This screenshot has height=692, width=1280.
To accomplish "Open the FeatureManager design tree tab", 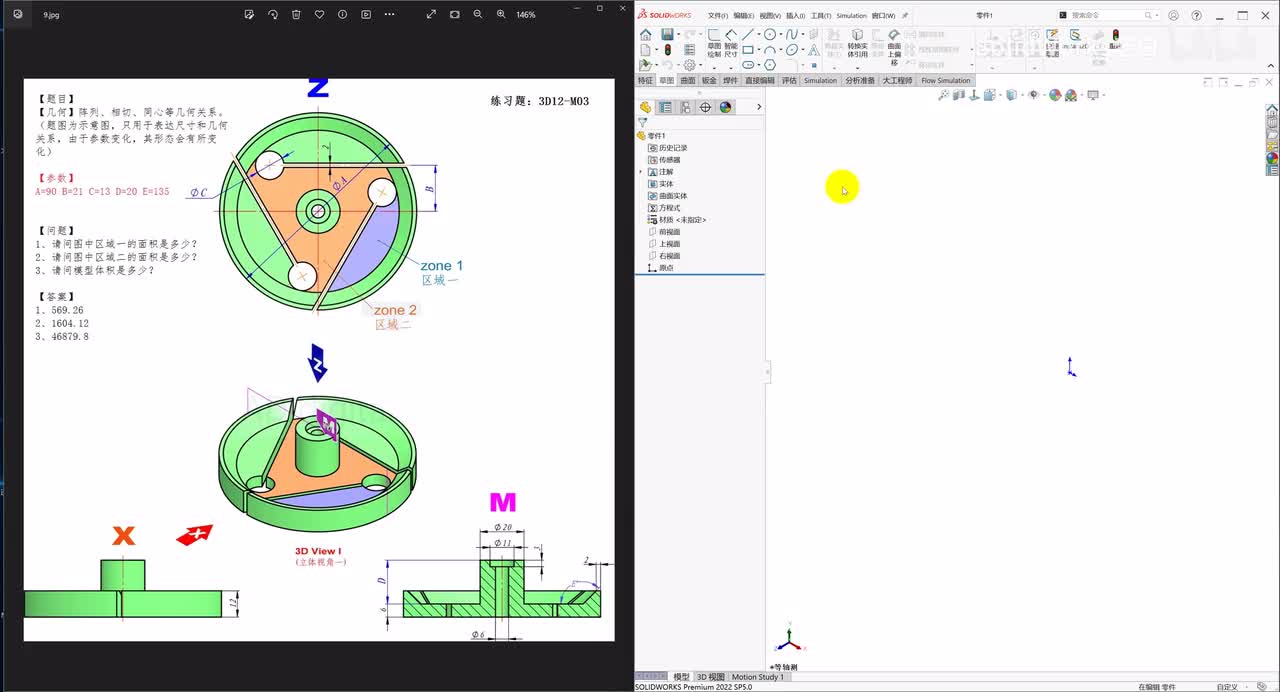I will click(645, 107).
